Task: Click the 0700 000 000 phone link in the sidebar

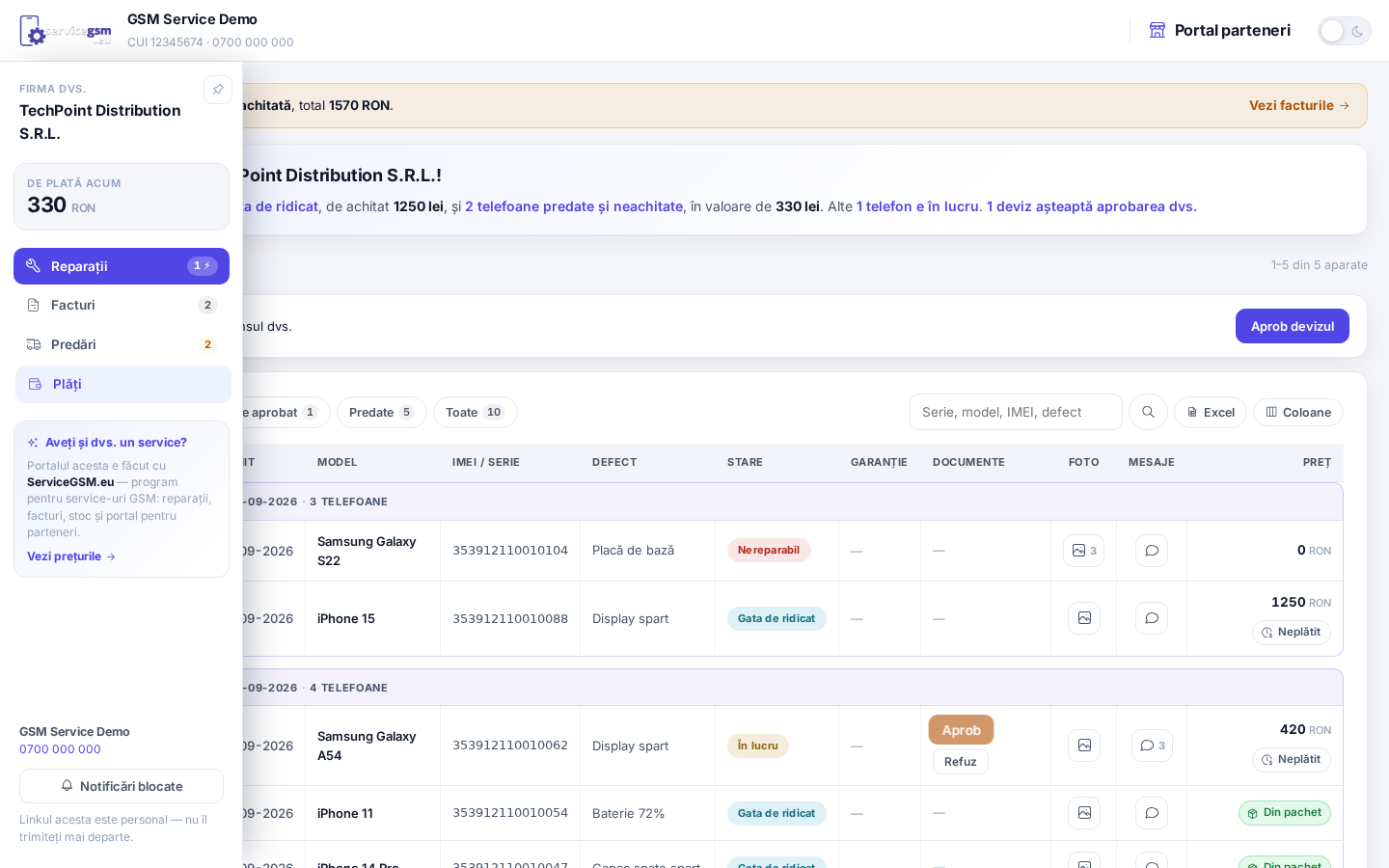Action: coord(60,749)
